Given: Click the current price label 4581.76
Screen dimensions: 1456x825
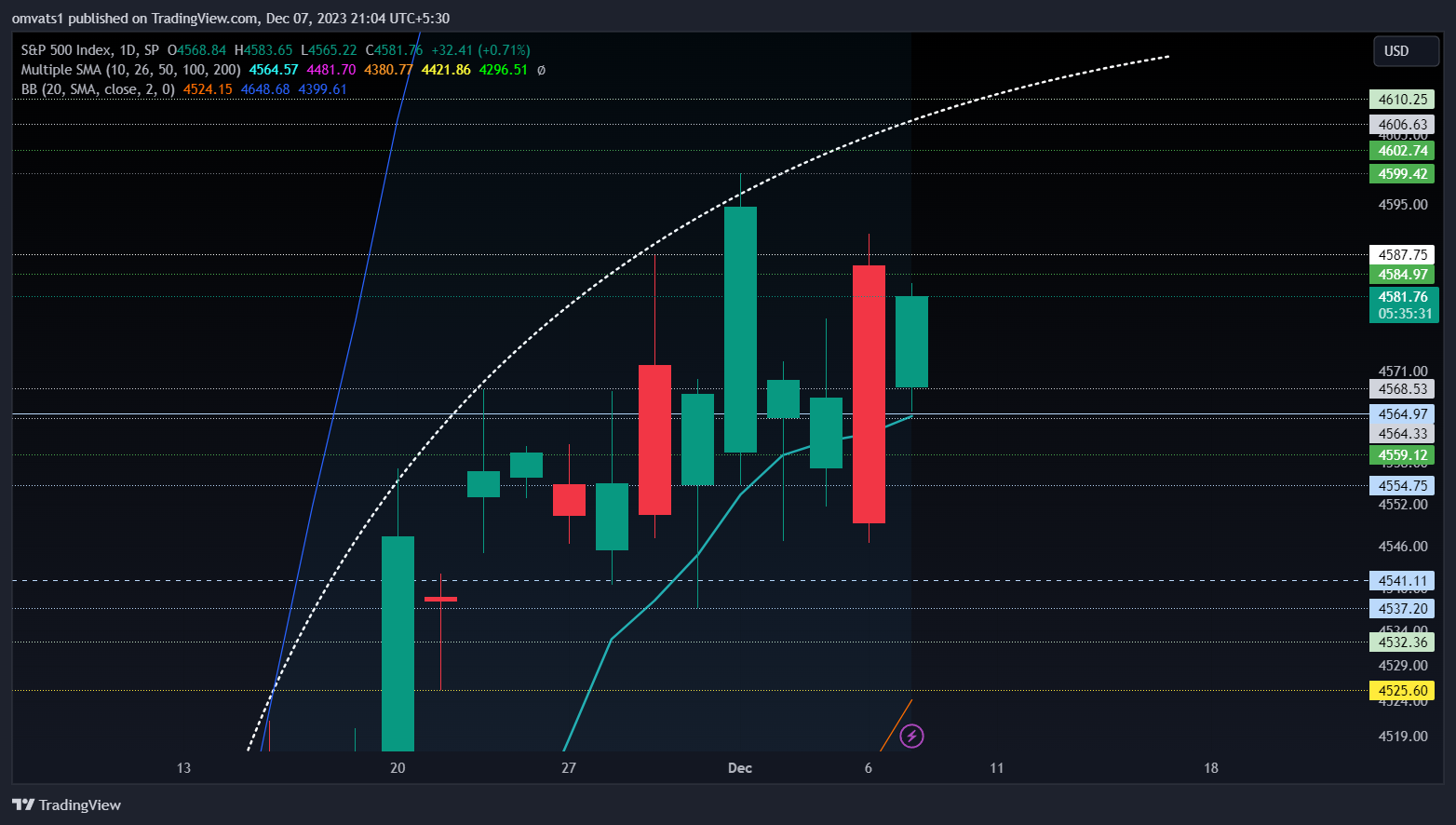Looking at the screenshot, I should (x=1404, y=297).
